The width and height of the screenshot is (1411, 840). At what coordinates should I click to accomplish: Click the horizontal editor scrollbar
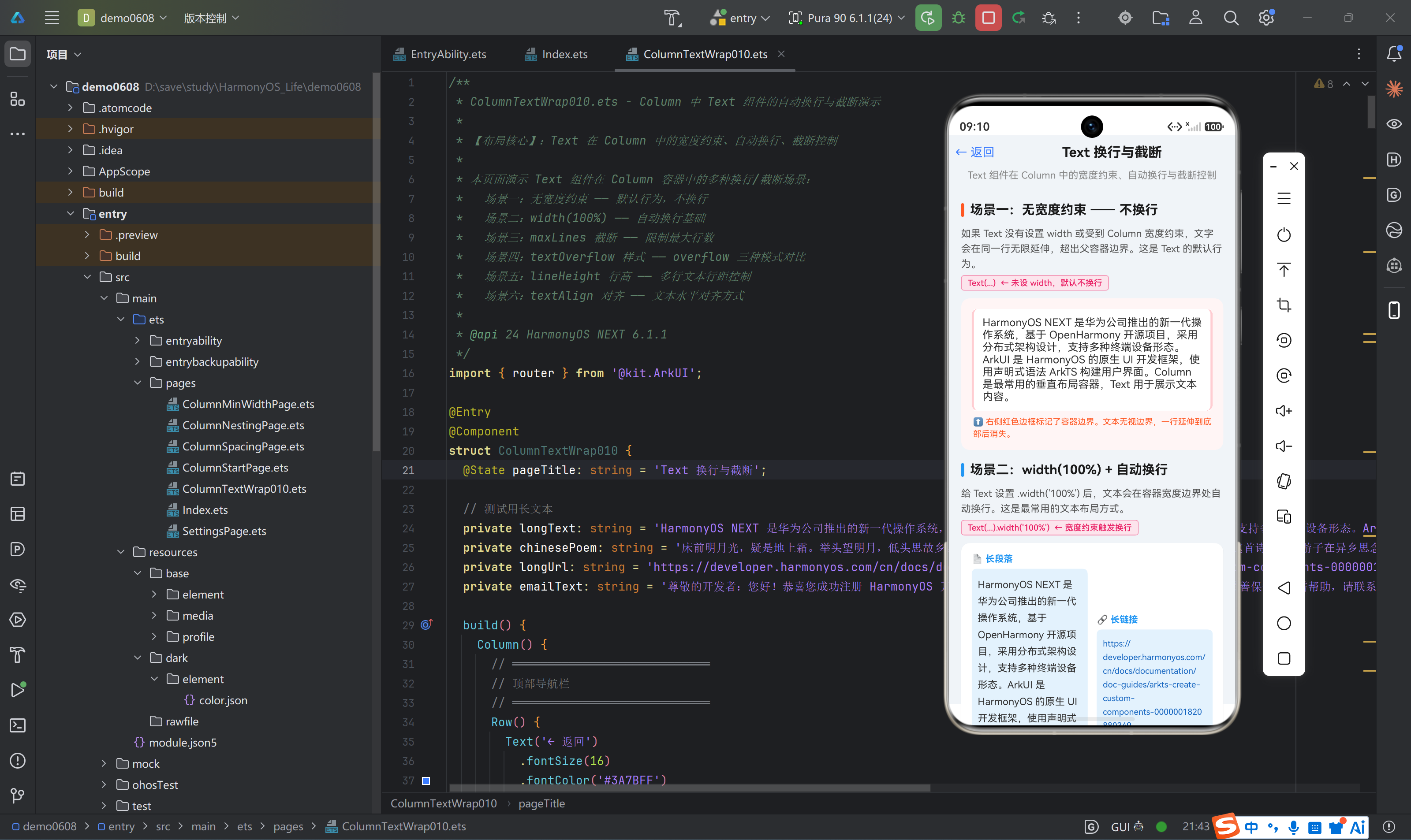(689, 788)
